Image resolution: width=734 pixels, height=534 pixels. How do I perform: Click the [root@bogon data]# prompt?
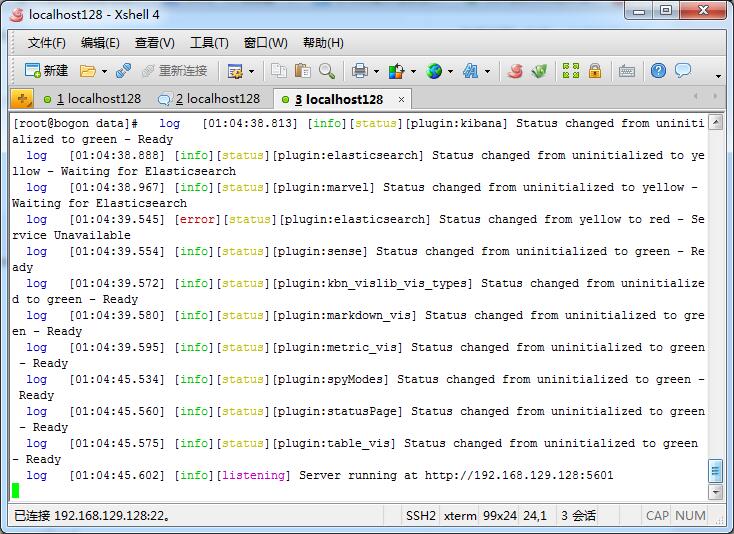click(75, 124)
